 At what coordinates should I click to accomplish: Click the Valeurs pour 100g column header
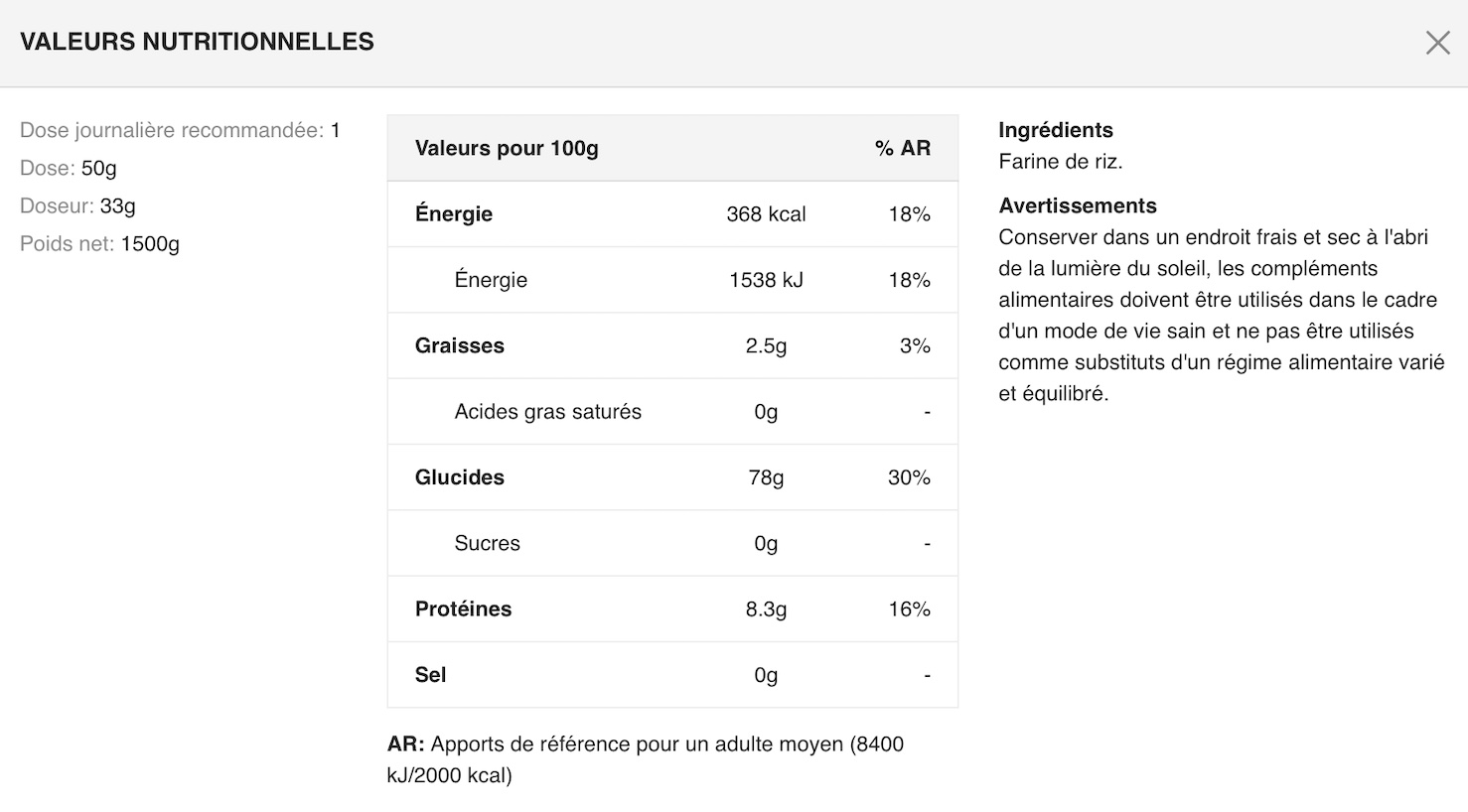pyautogui.click(x=507, y=148)
